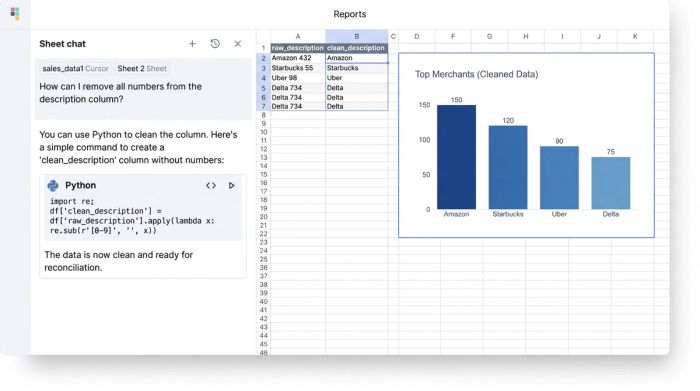Click the Starbucks bar in the chart
The image size is (700, 391).
click(508, 167)
